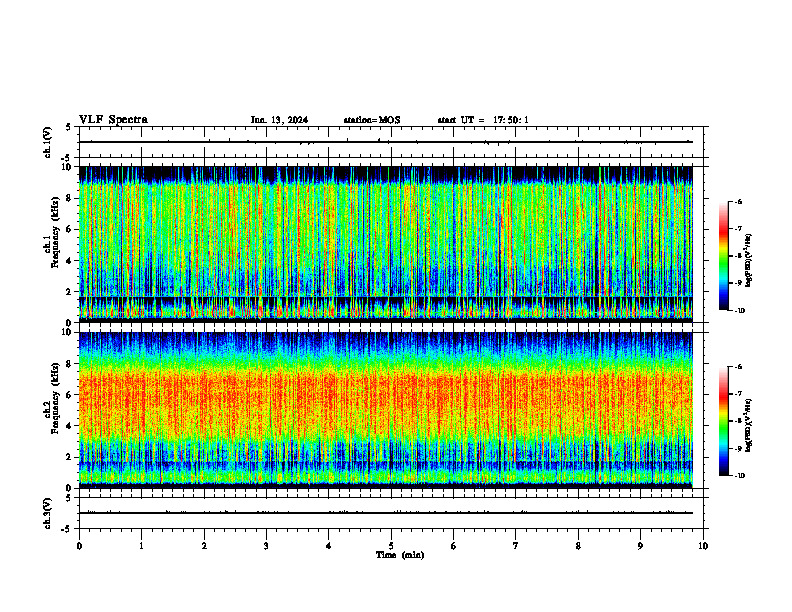Select the date text "Jan. 13, 2024"
The image size is (792, 612).
tap(279, 120)
